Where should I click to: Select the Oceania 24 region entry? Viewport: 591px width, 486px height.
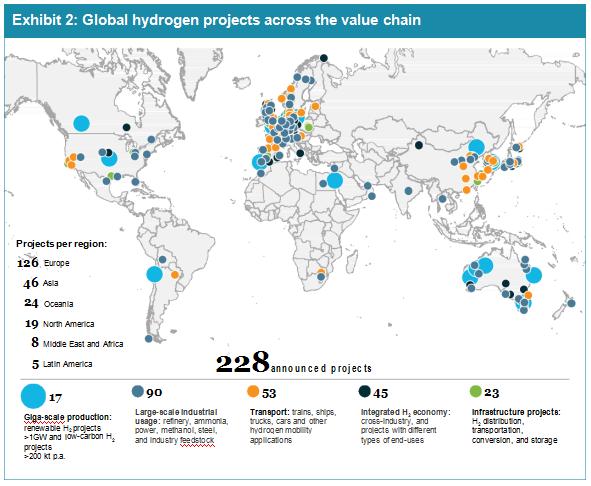49,304
